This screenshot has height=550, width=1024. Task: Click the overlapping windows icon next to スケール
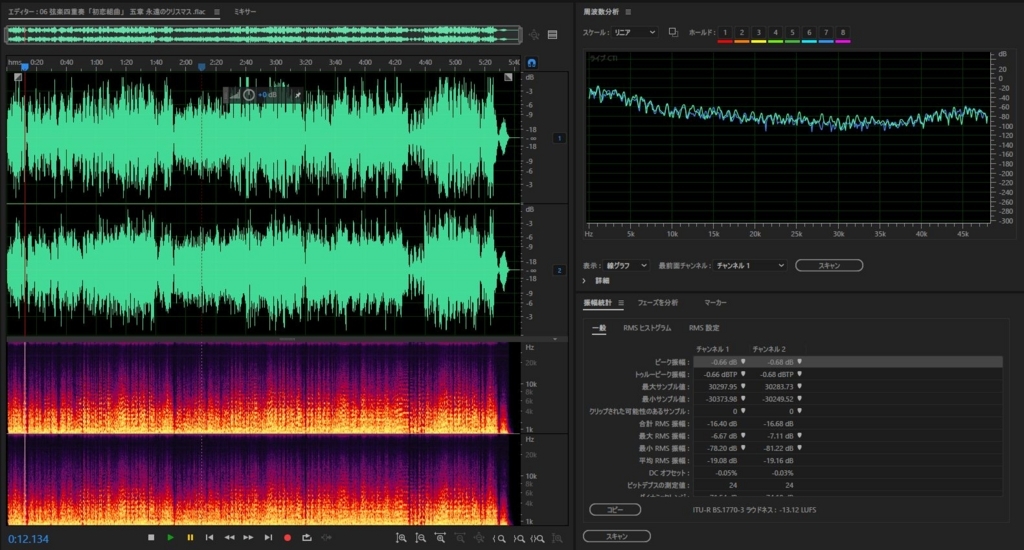673,32
